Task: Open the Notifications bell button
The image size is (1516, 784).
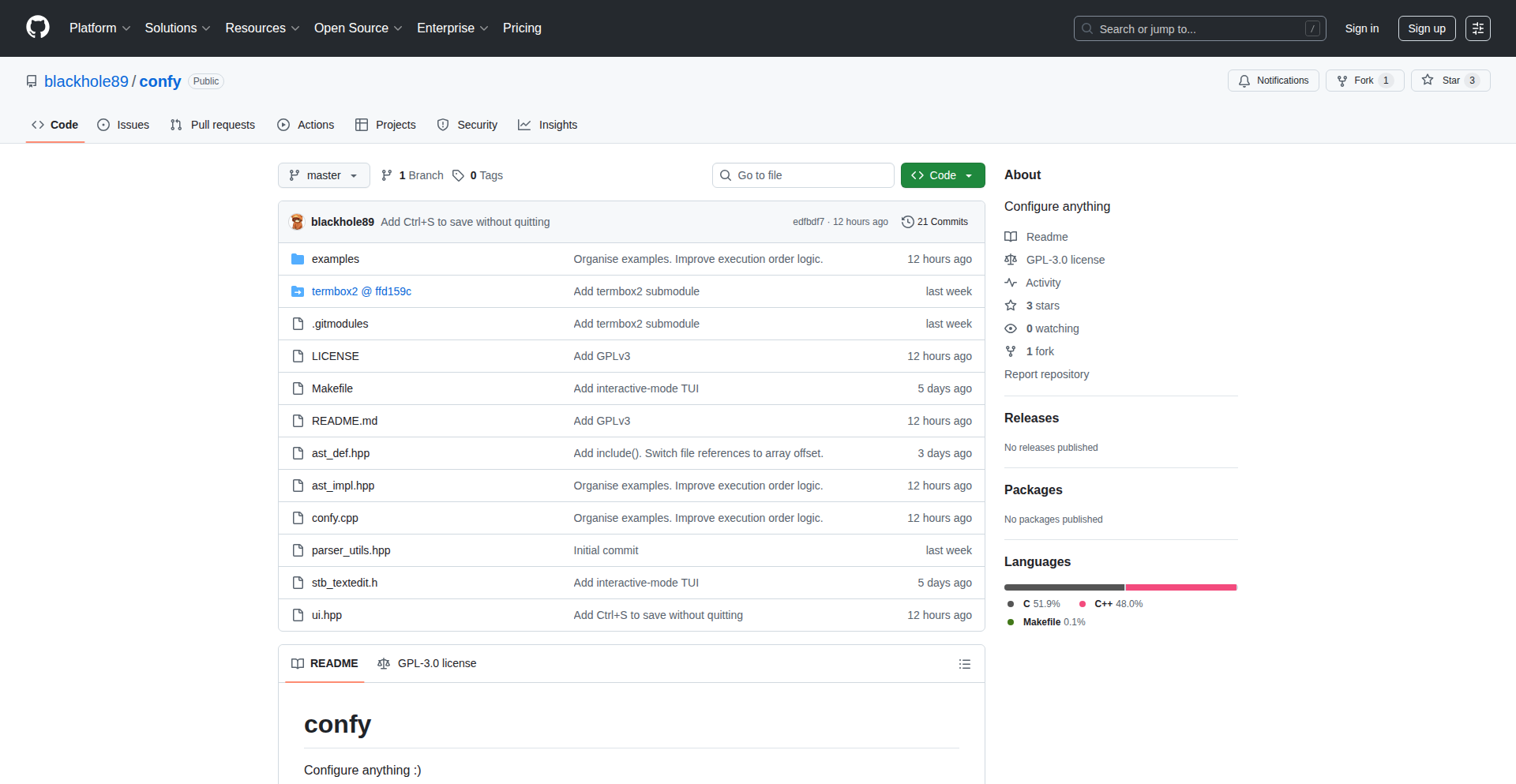Action: (1273, 81)
